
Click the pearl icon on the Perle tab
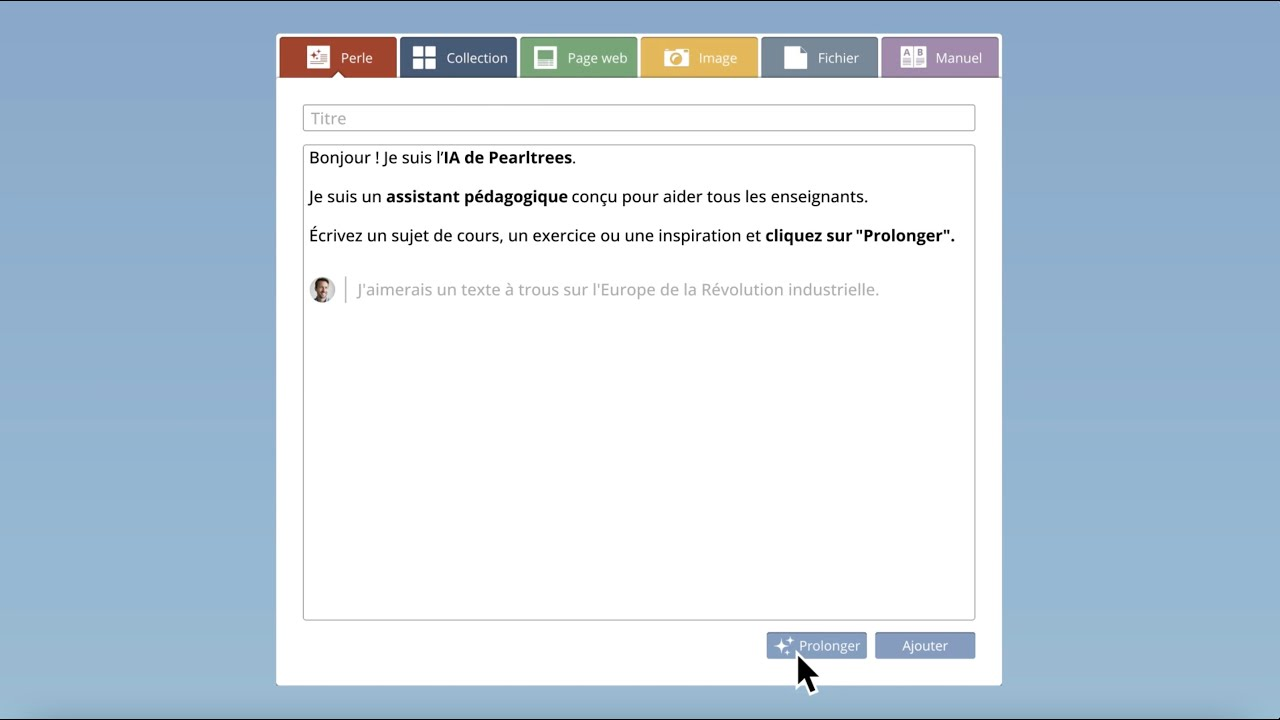pos(317,57)
